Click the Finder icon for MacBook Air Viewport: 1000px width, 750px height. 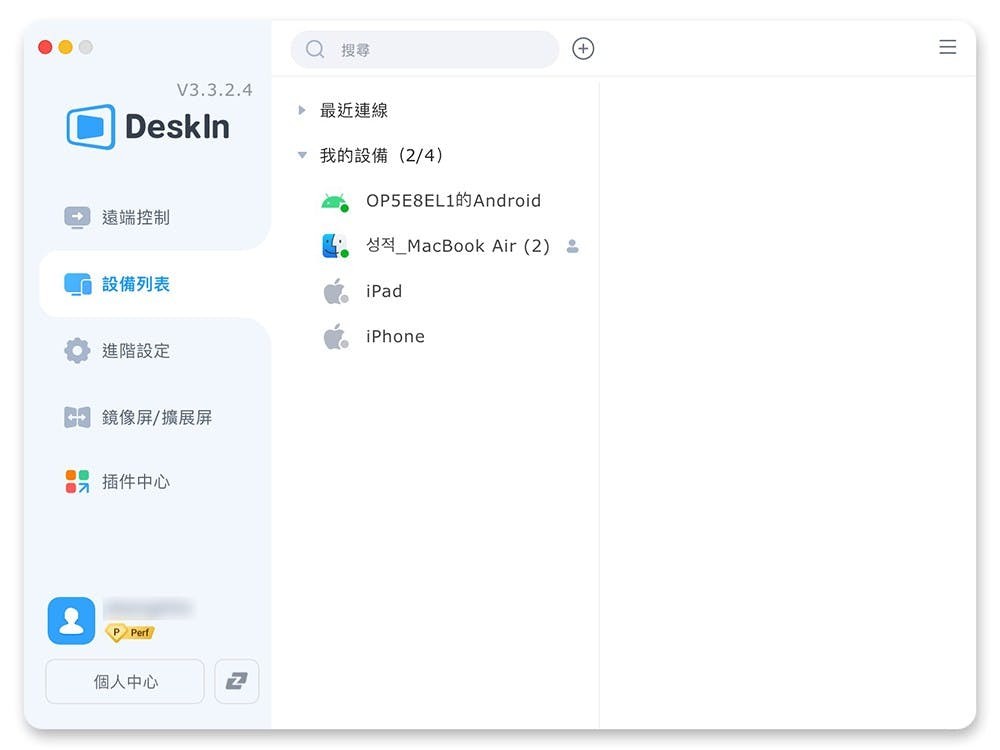pos(334,246)
